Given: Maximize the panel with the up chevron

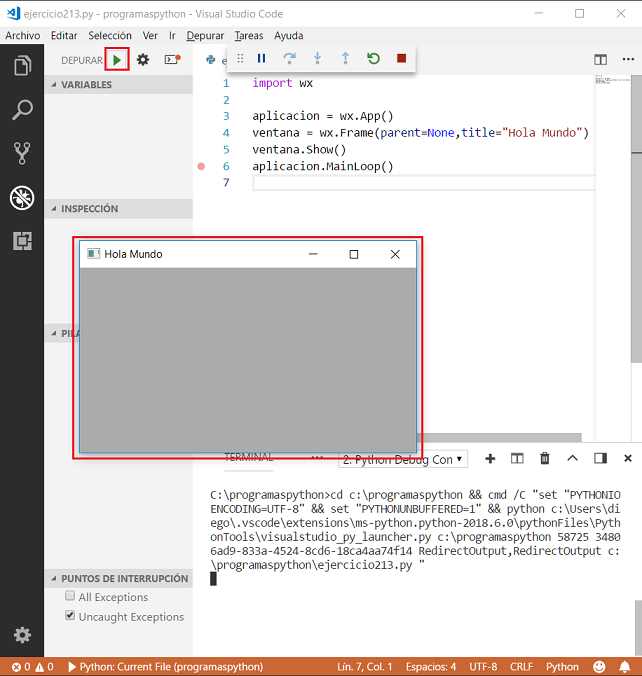Looking at the screenshot, I should 572,458.
